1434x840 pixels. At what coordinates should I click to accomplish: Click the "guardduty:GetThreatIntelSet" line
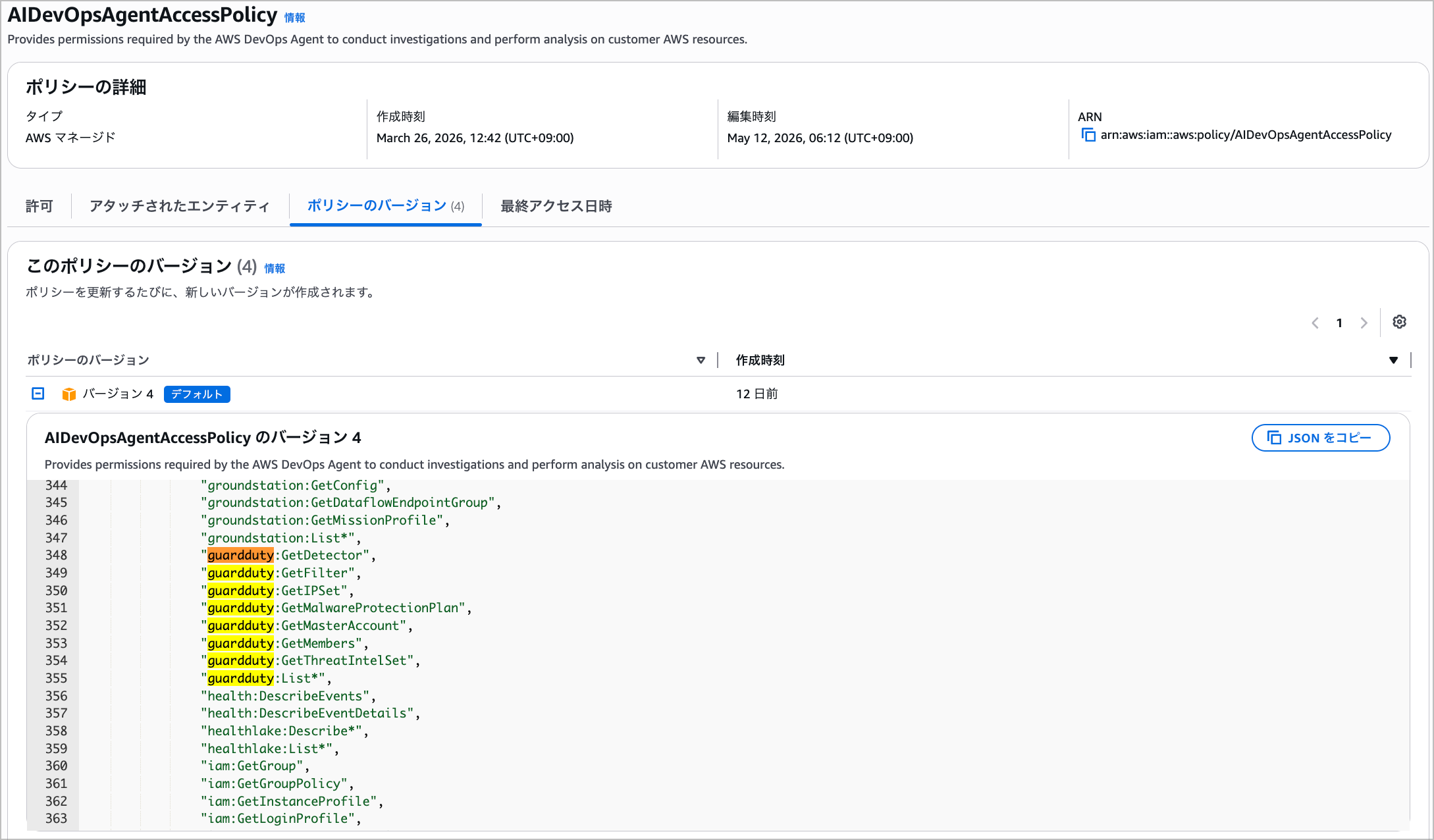(x=310, y=660)
